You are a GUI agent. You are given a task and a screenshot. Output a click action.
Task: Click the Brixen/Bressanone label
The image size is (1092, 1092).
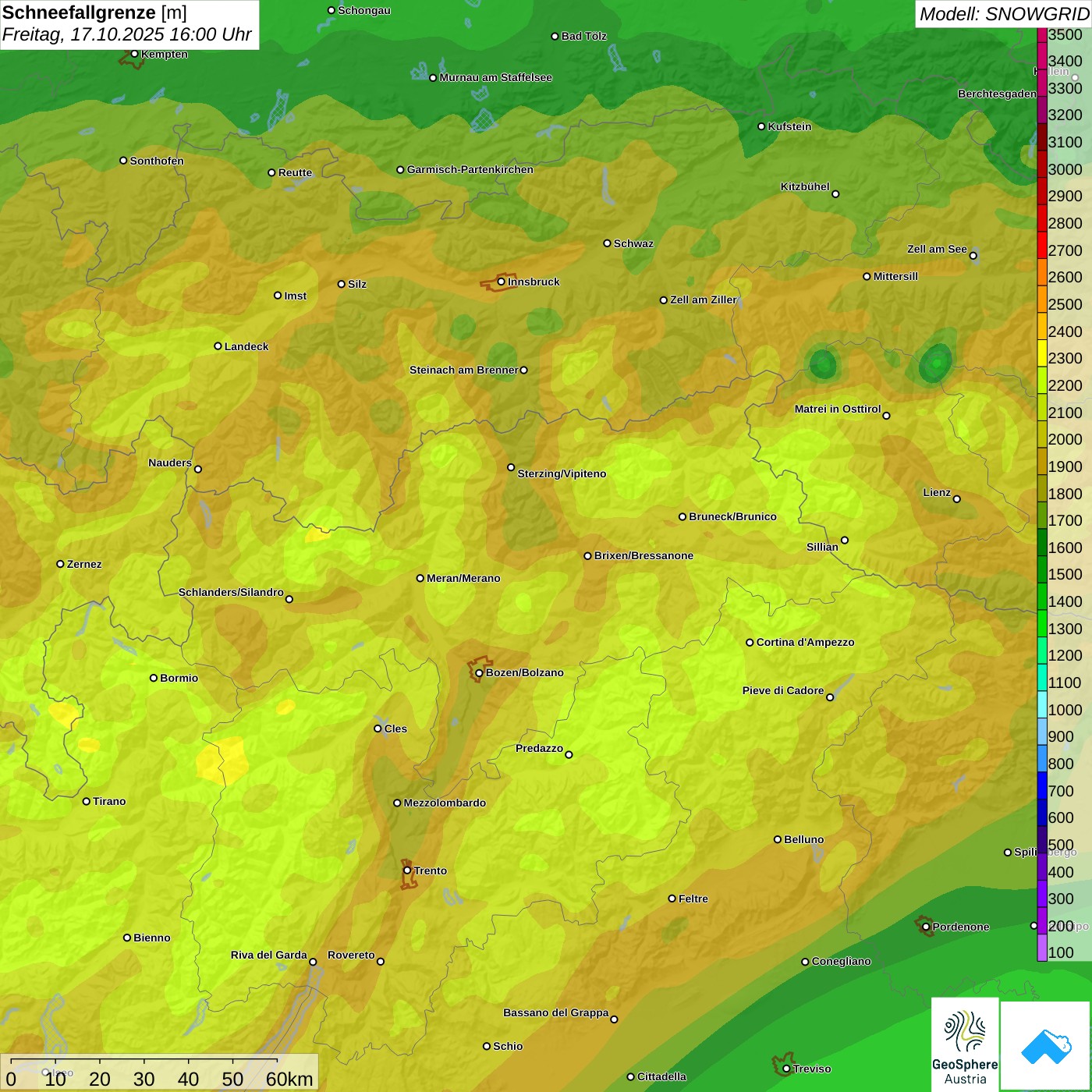[x=643, y=555]
